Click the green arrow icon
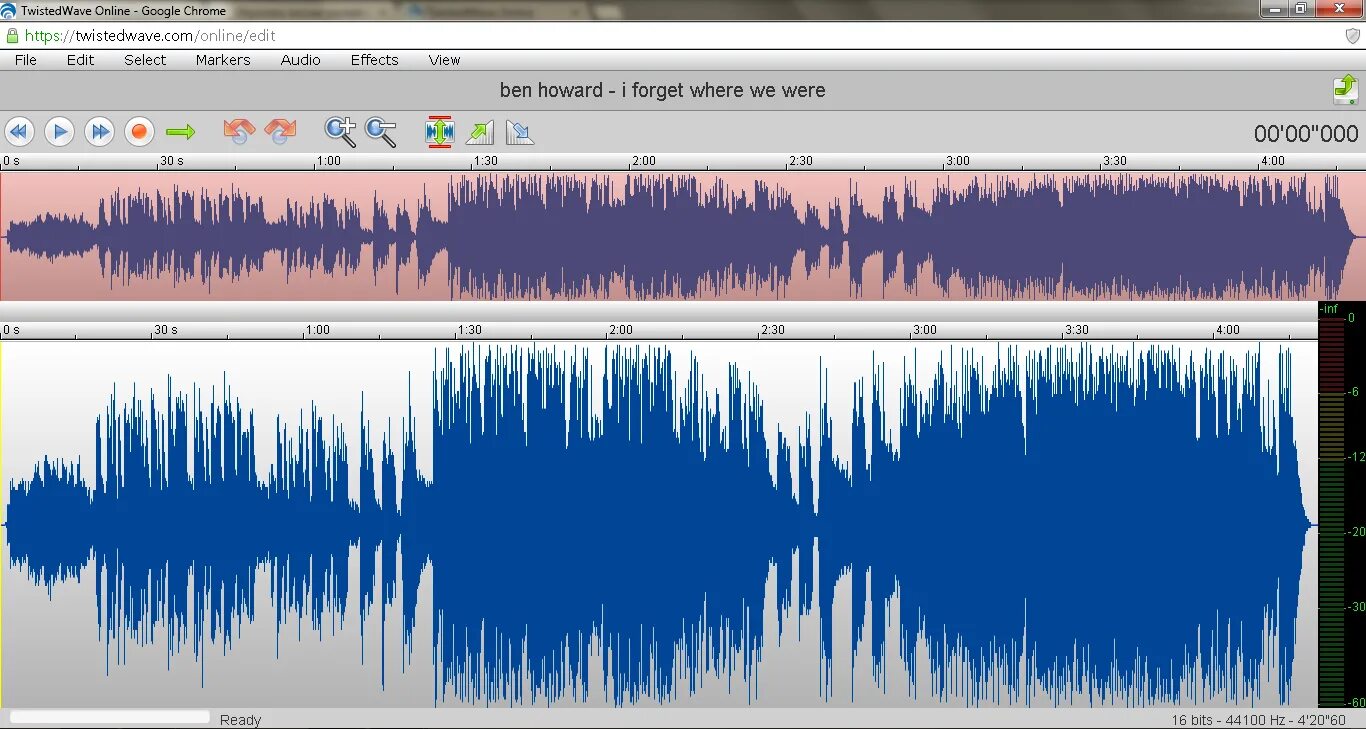This screenshot has width=1366, height=729. (x=181, y=132)
